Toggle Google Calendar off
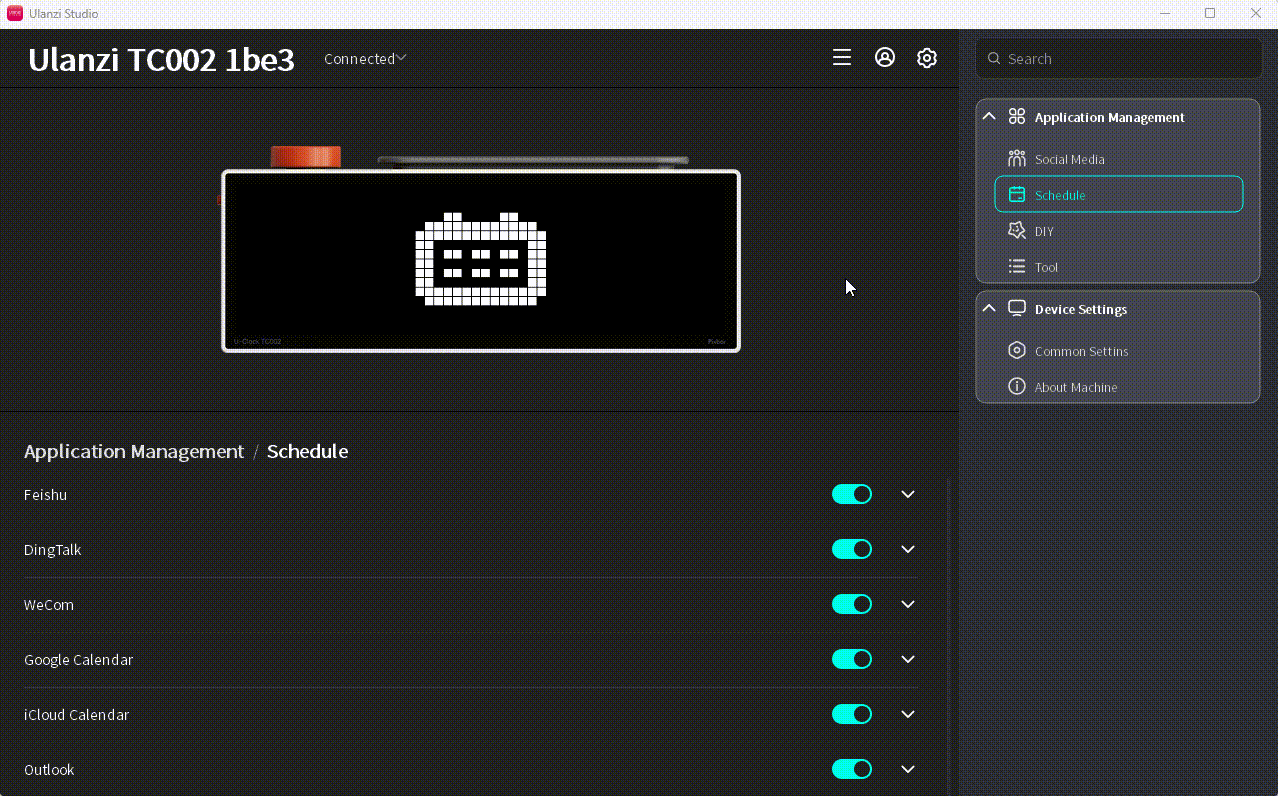The height and width of the screenshot is (796, 1278). (x=852, y=659)
